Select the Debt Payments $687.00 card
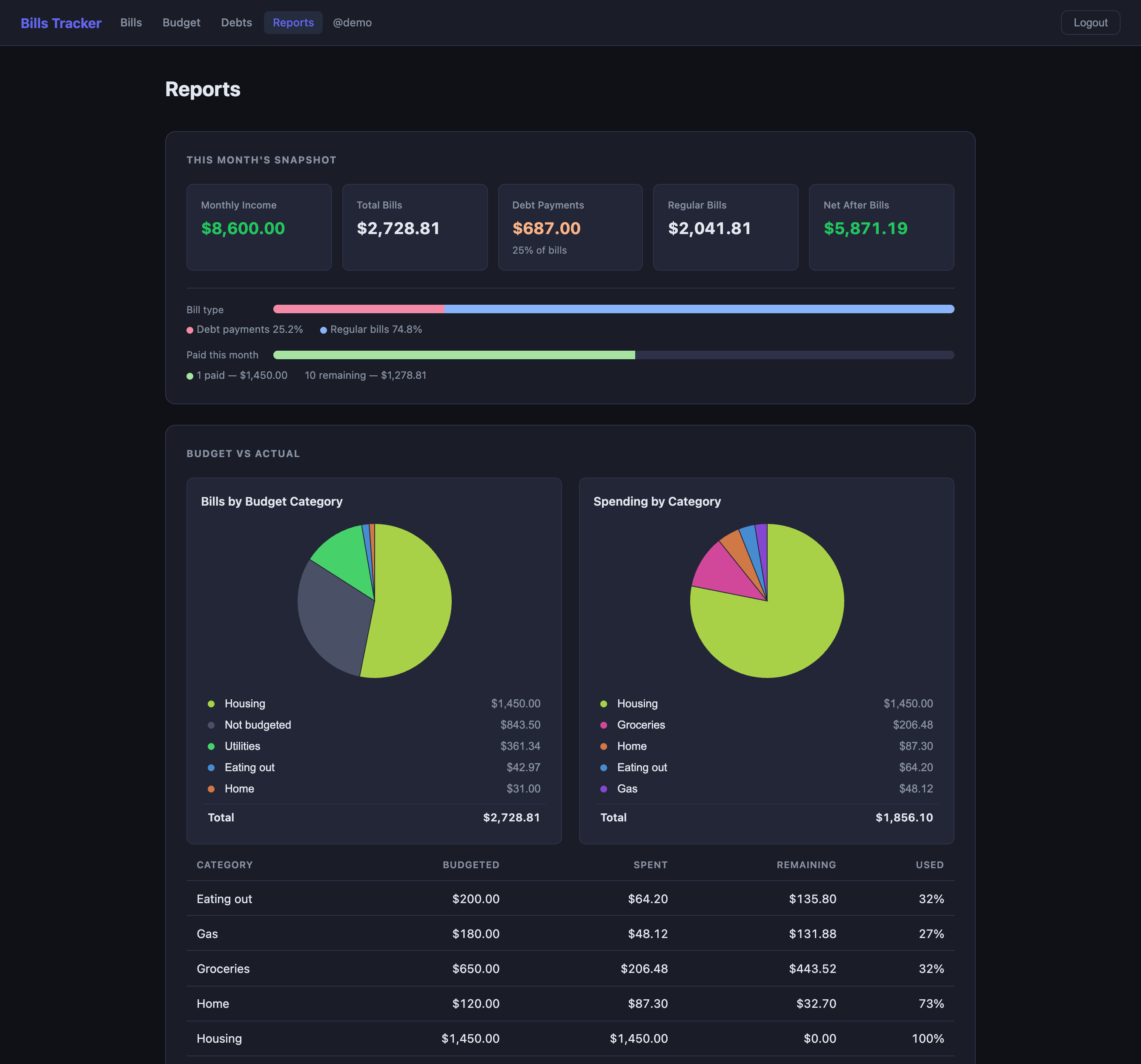Screen dimensions: 1141x1064 click(570, 227)
